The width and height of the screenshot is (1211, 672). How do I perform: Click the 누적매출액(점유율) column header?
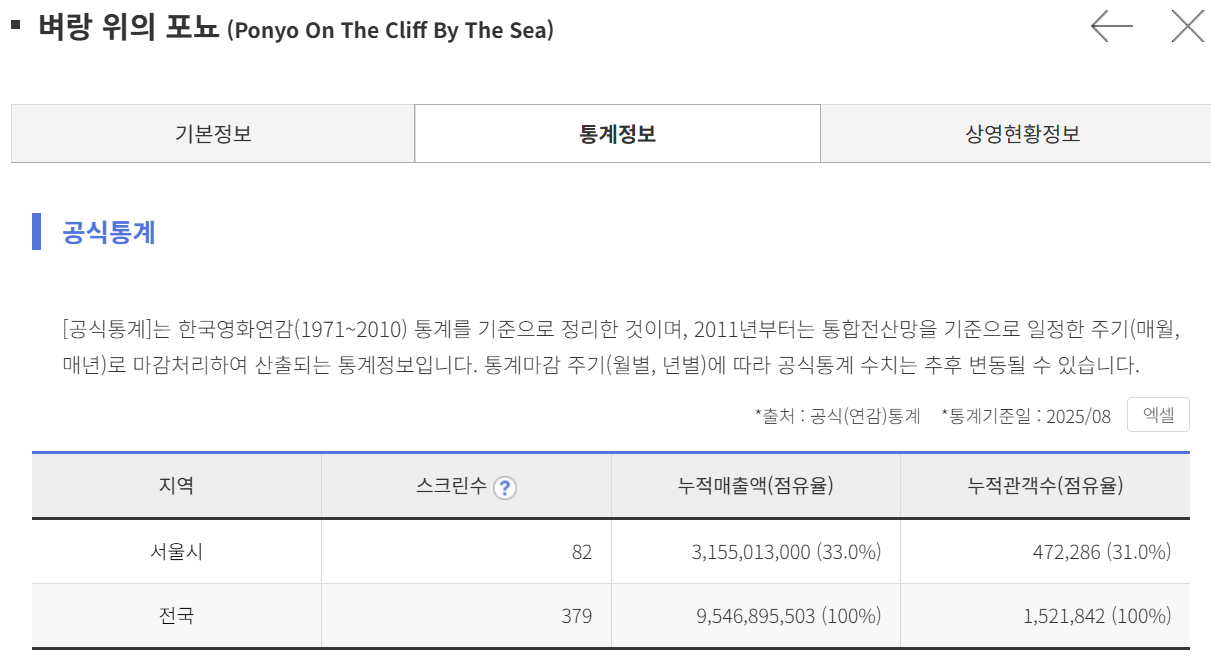(755, 486)
